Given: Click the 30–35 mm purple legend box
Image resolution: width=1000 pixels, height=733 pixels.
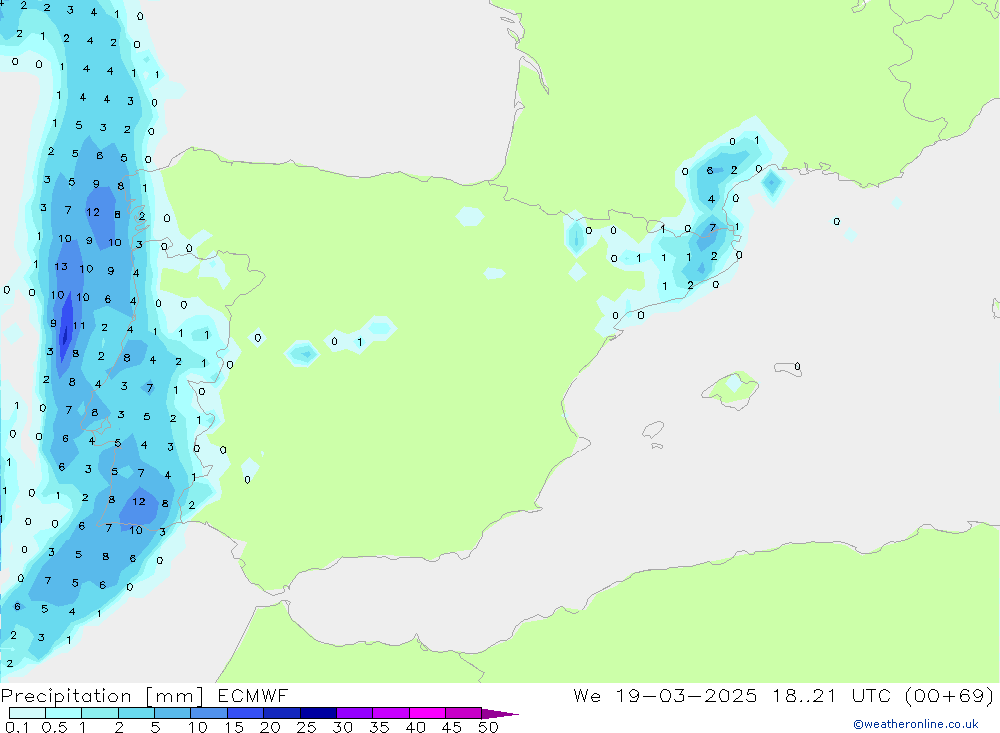Looking at the screenshot, I should tap(355, 713).
